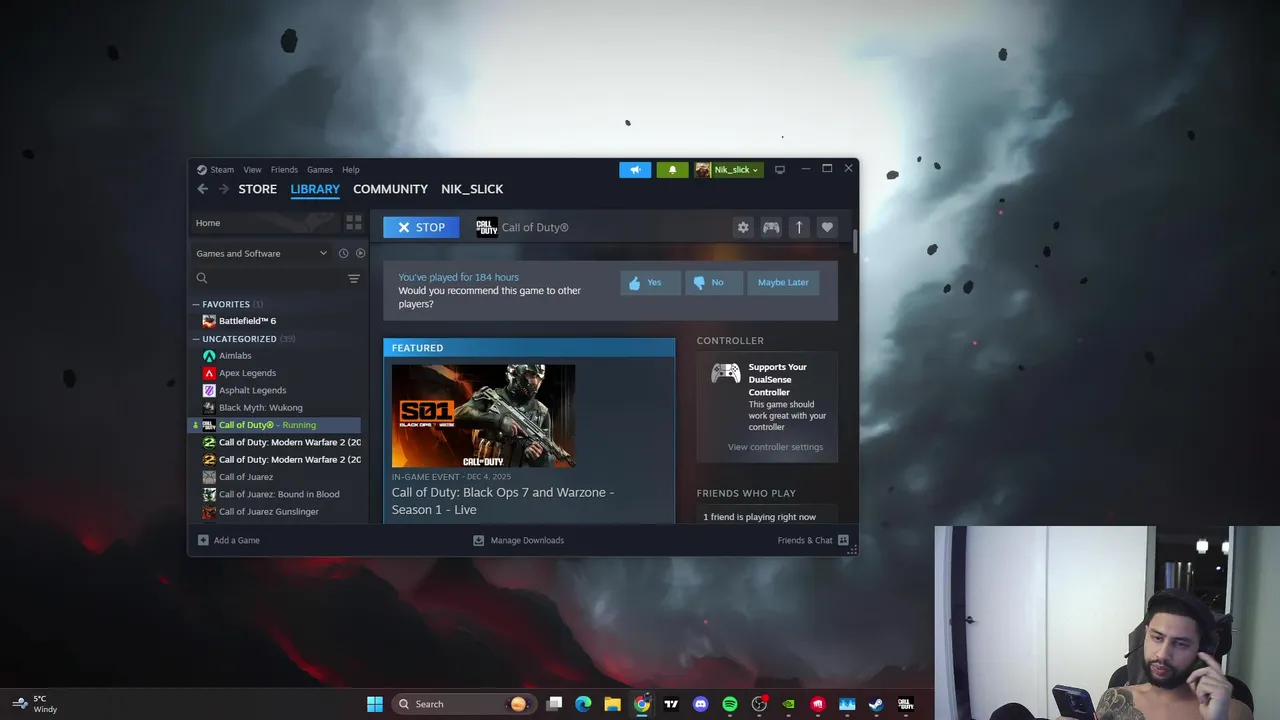Open Google Chrome from taskbar

point(642,704)
